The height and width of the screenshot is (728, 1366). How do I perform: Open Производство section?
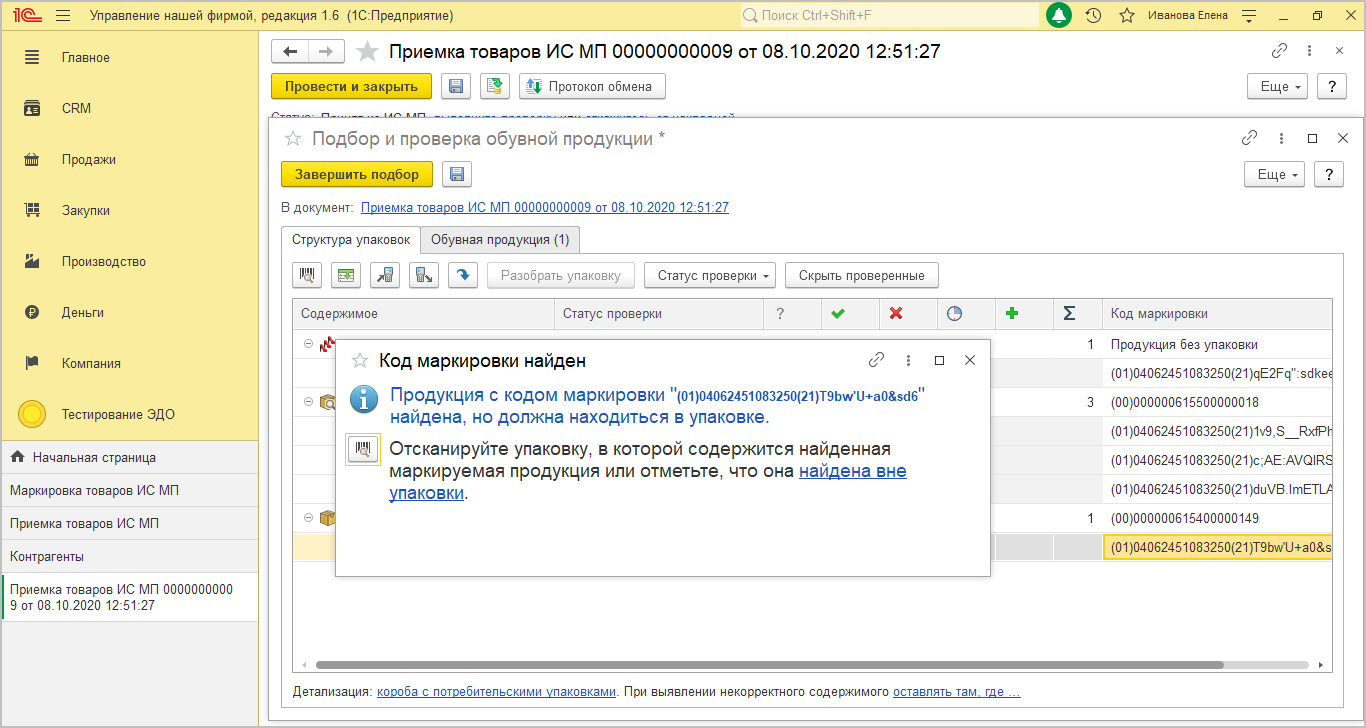[x=129, y=261]
